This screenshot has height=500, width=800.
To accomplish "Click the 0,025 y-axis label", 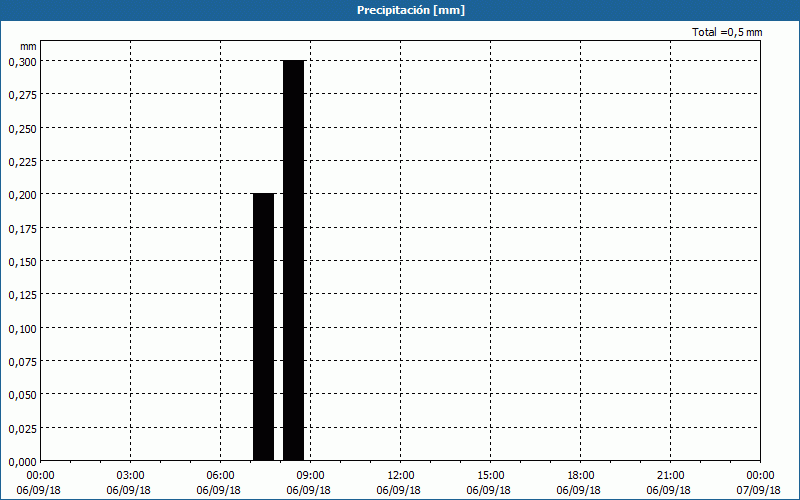I will click(22, 429).
